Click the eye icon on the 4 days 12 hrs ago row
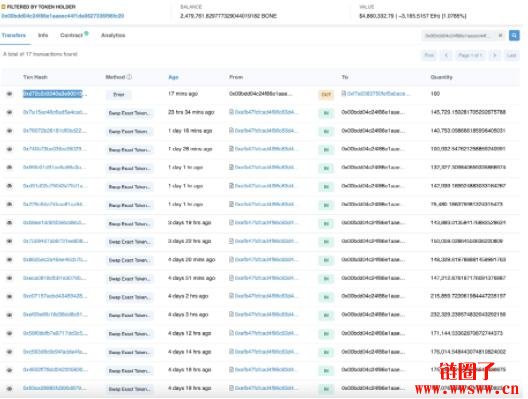 (x=9, y=333)
